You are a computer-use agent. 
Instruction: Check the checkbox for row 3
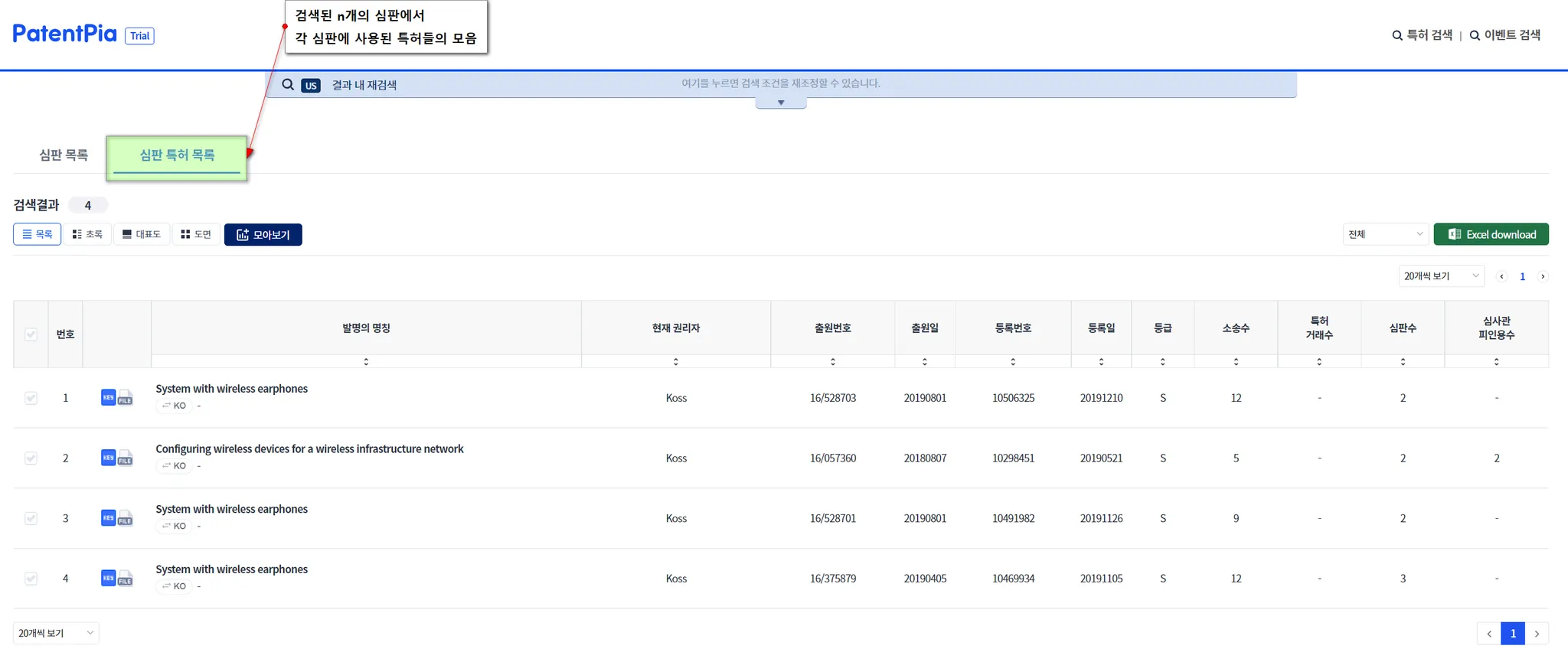point(31,518)
